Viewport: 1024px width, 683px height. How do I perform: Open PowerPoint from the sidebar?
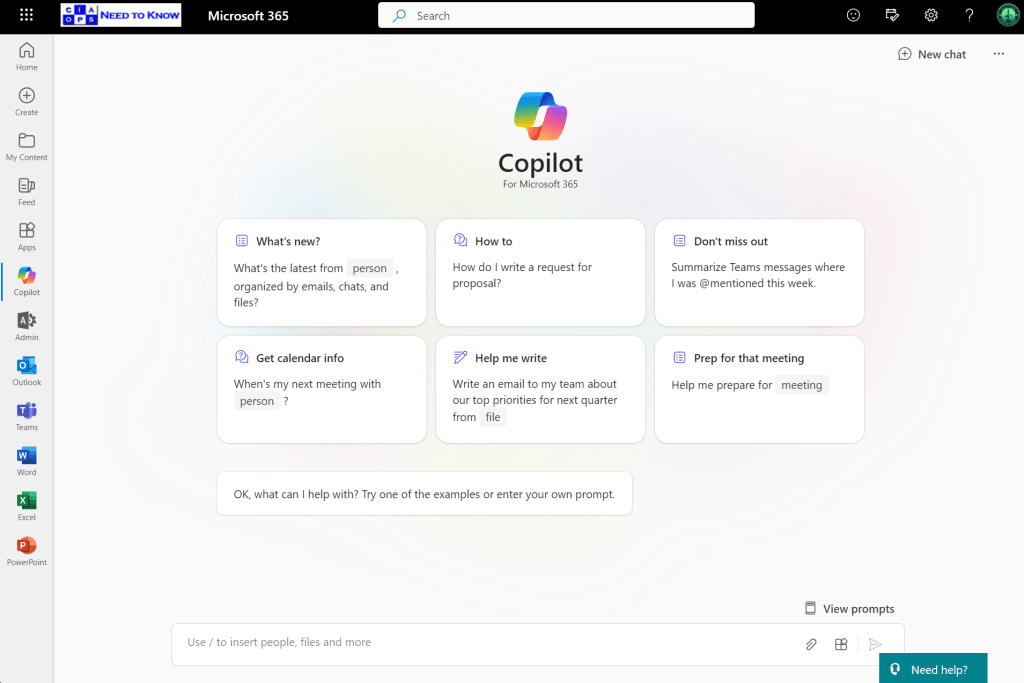point(27,551)
